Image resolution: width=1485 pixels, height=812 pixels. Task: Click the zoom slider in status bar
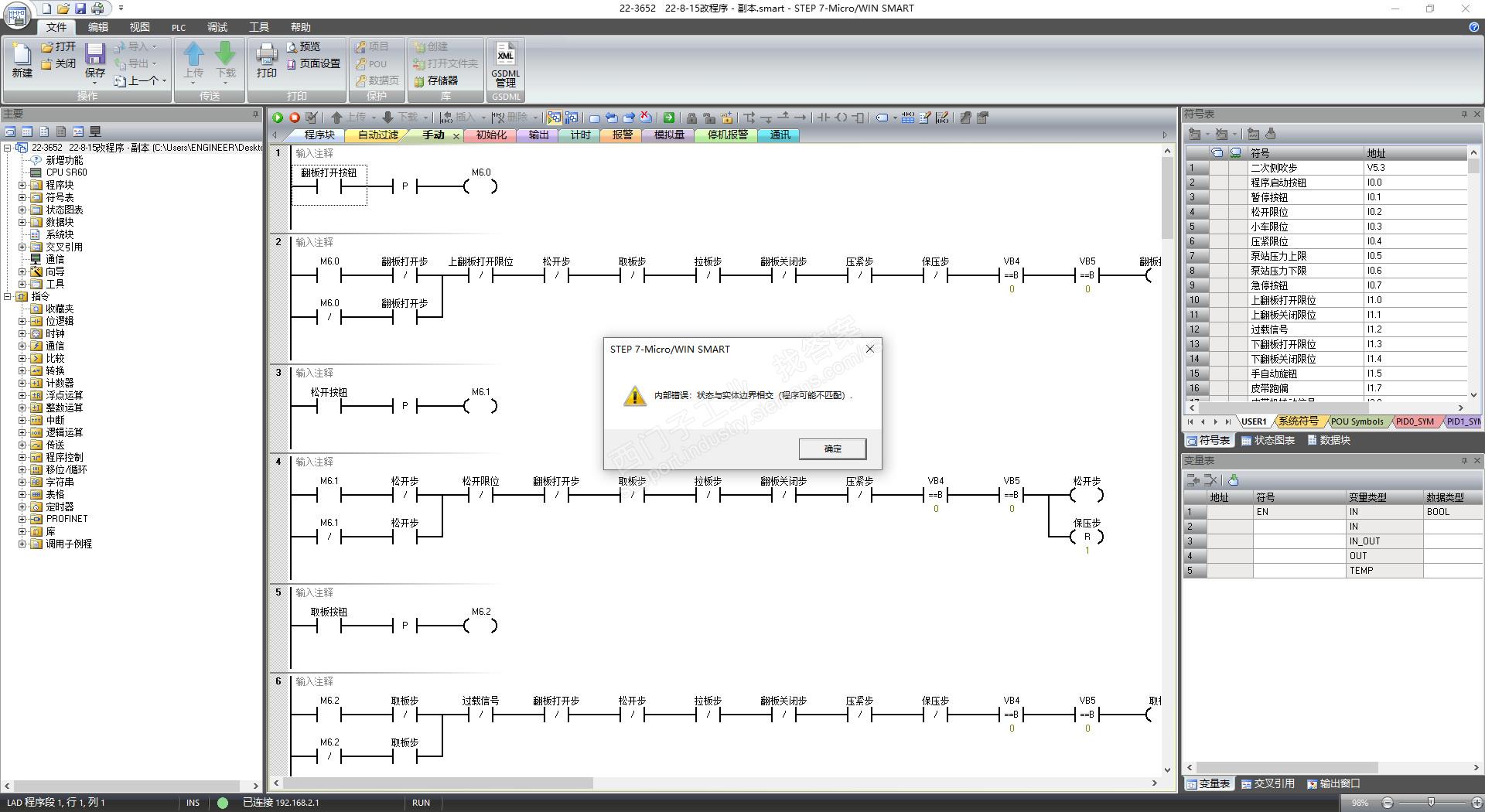point(1431,803)
